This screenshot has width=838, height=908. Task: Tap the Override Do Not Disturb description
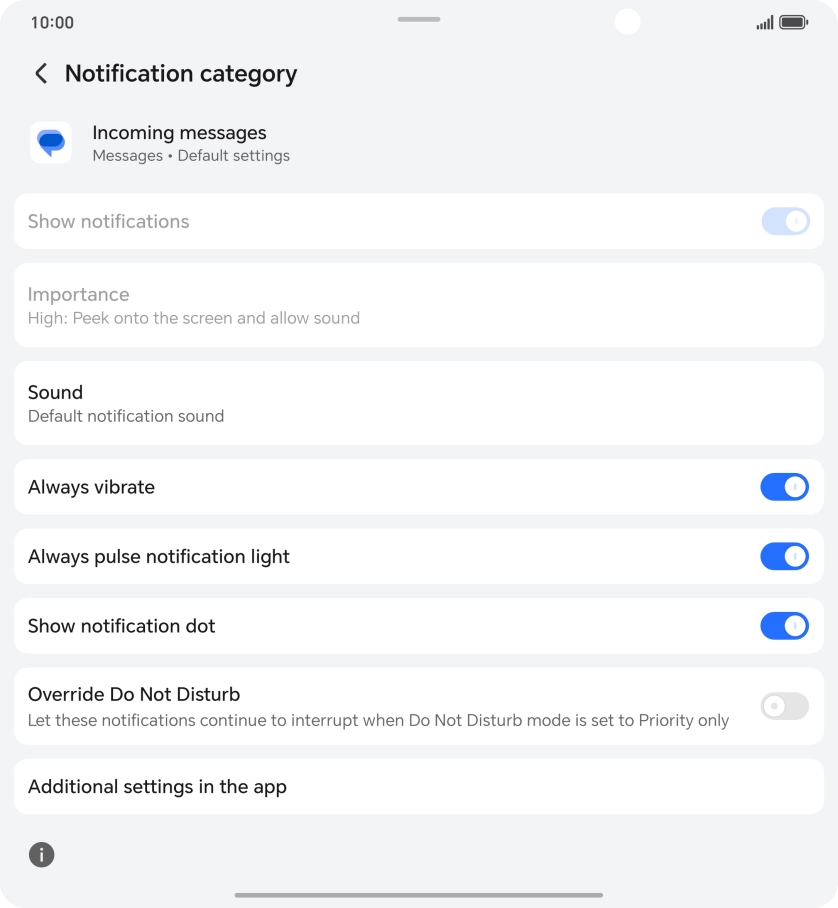(x=378, y=720)
